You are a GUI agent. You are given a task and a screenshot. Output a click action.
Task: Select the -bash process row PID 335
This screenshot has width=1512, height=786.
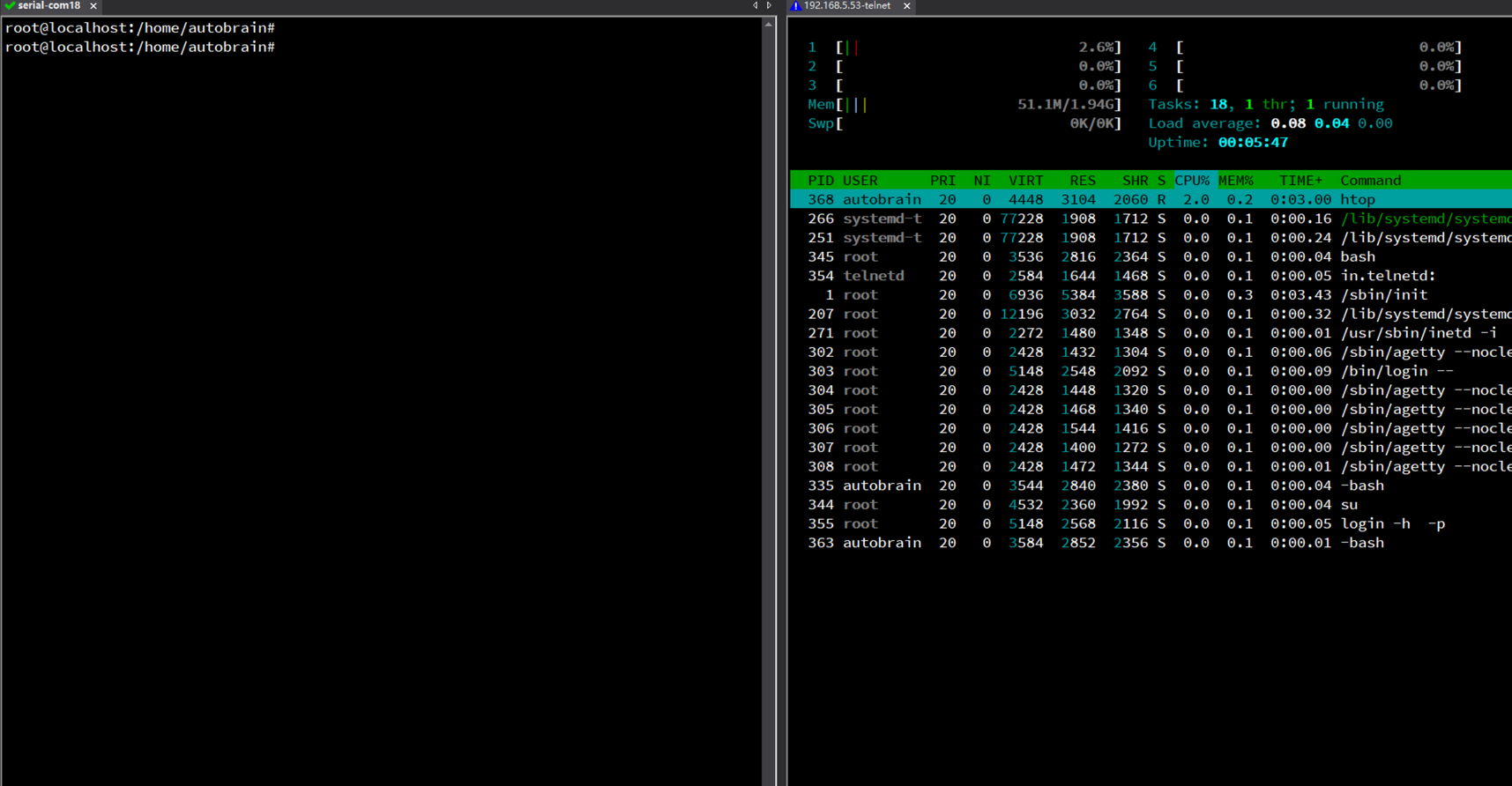[x=1151, y=486]
